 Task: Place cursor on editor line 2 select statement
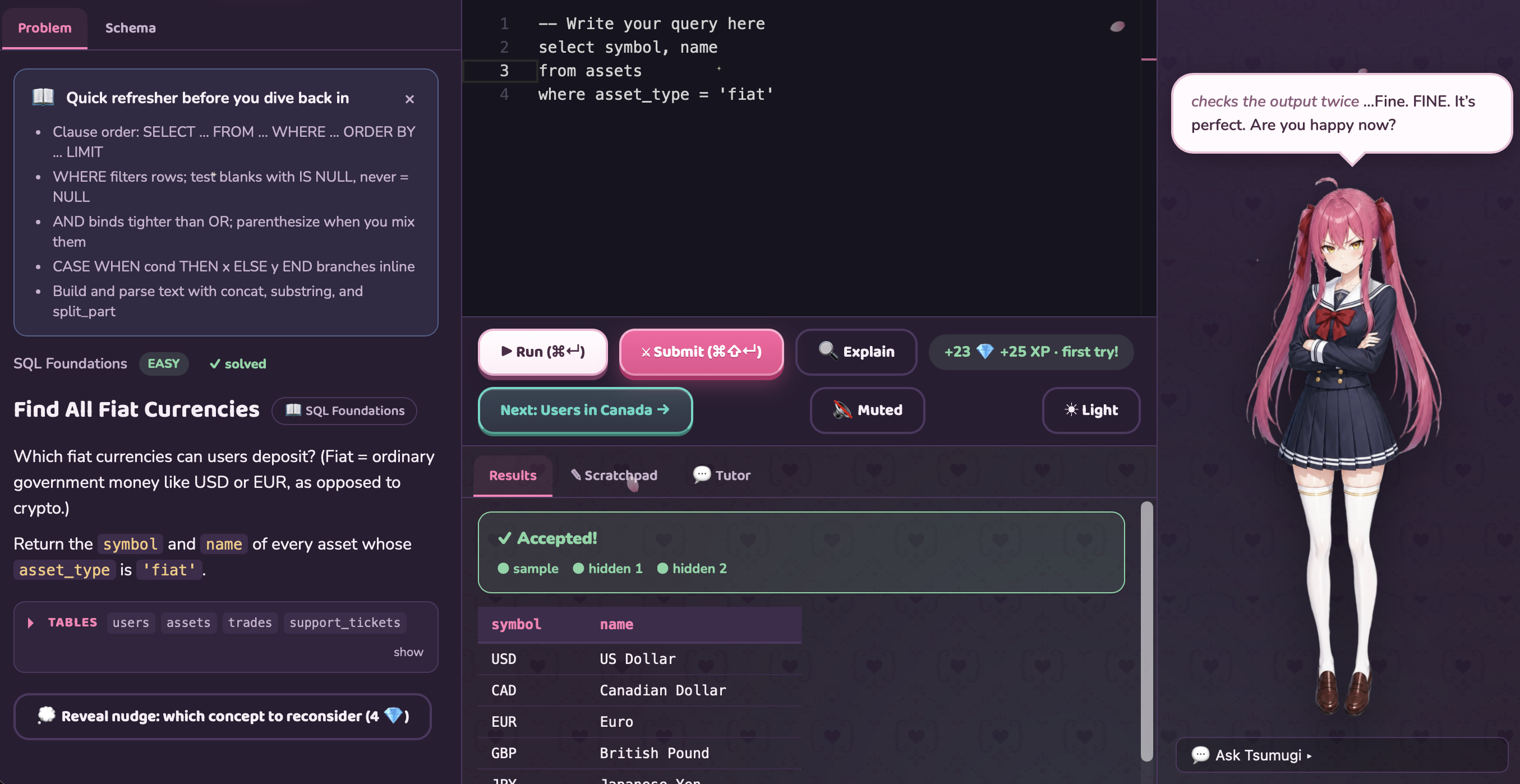pos(628,47)
